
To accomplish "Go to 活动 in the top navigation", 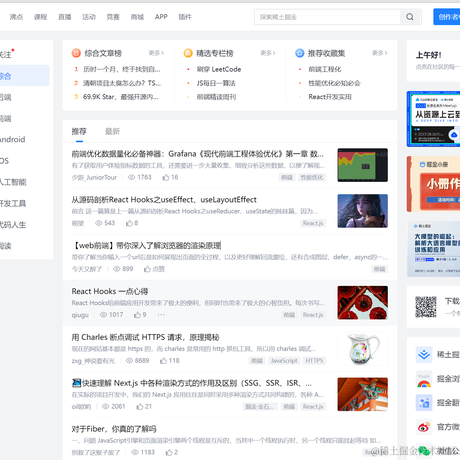I will point(89,17).
